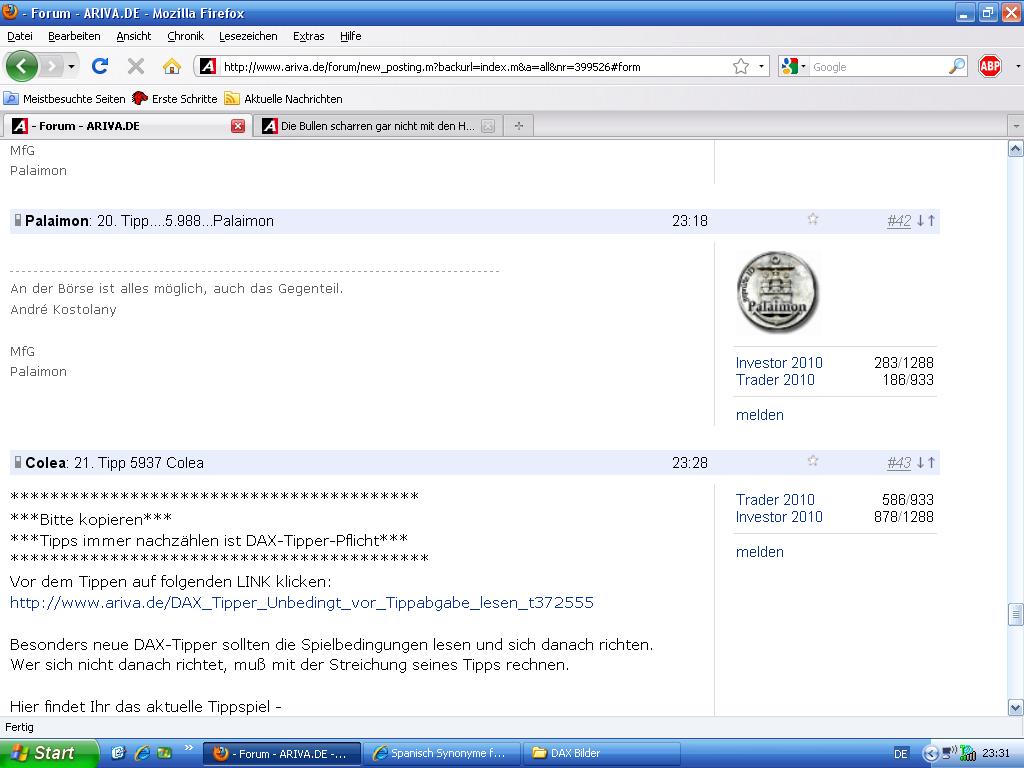Open the back/forward history dropdown arrow
This screenshot has width=1024, height=768.
click(x=71, y=67)
